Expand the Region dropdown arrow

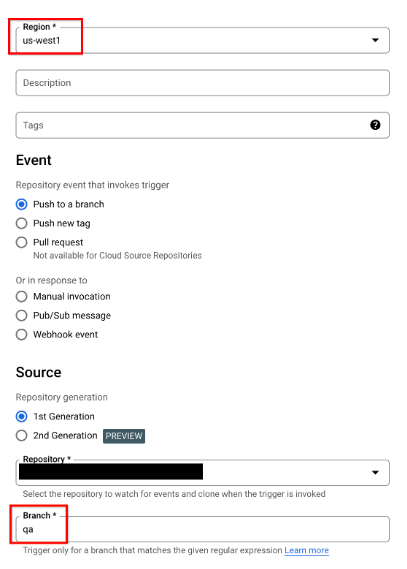click(x=375, y=40)
